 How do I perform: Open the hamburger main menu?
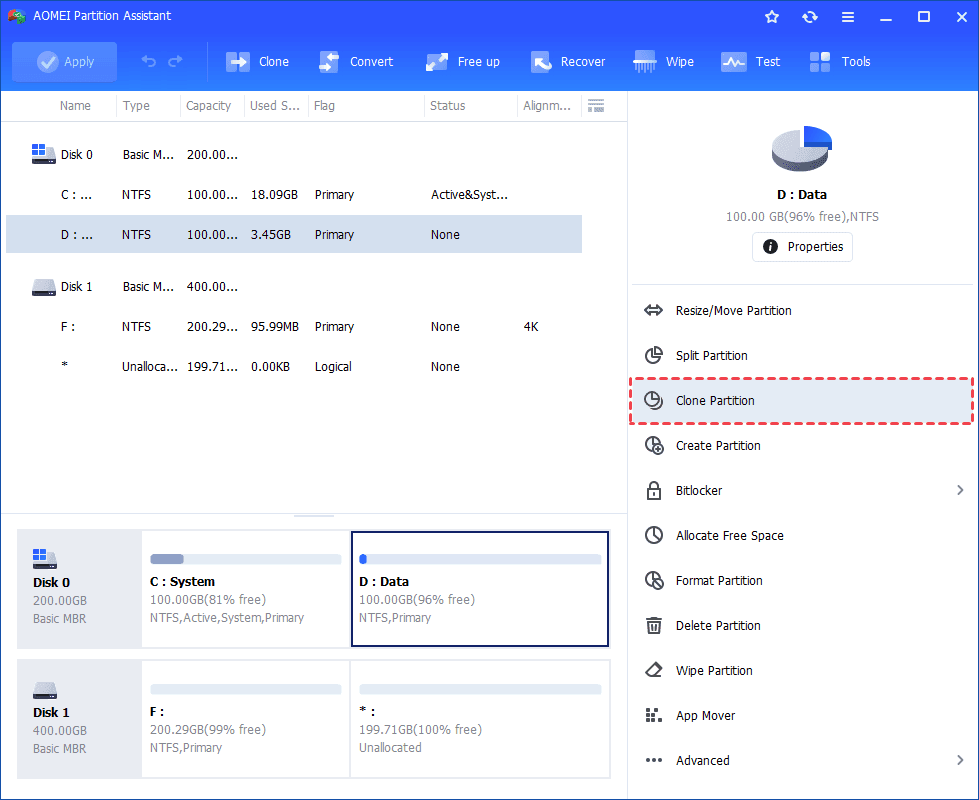846,16
